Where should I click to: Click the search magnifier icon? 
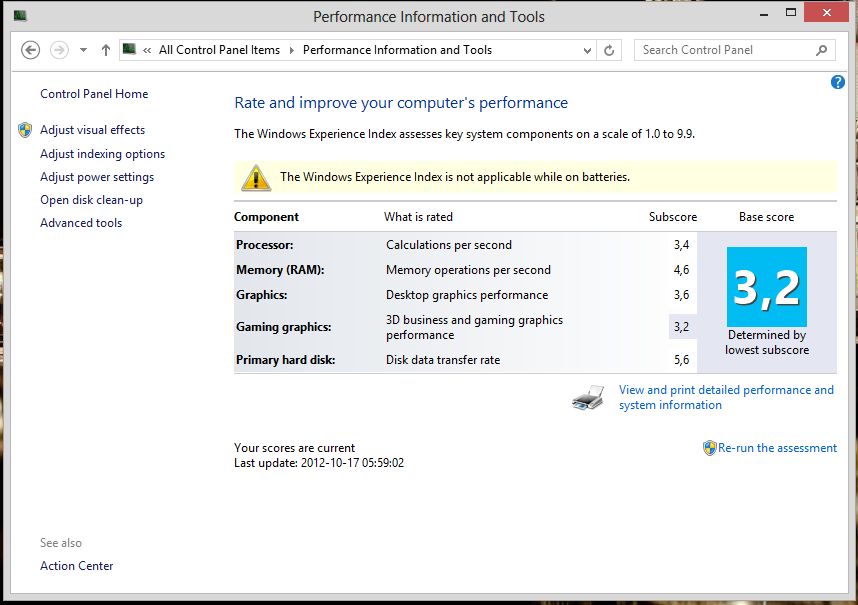pyautogui.click(x=821, y=50)
